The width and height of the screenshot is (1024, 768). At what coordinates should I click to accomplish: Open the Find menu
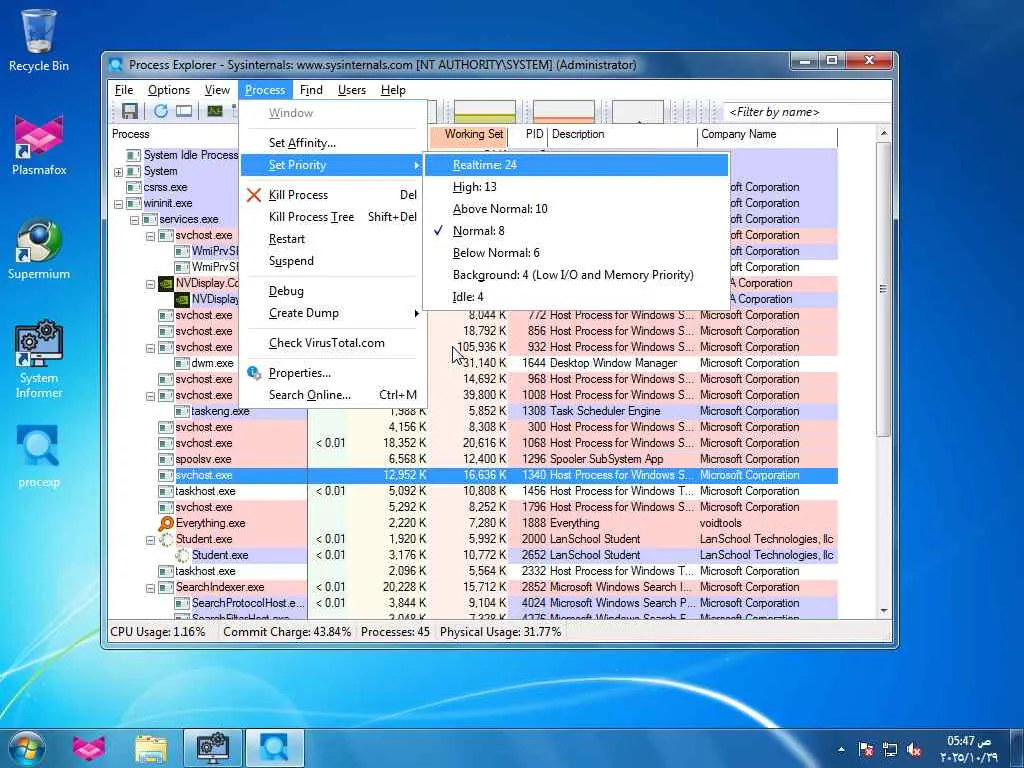click(311, 90)
